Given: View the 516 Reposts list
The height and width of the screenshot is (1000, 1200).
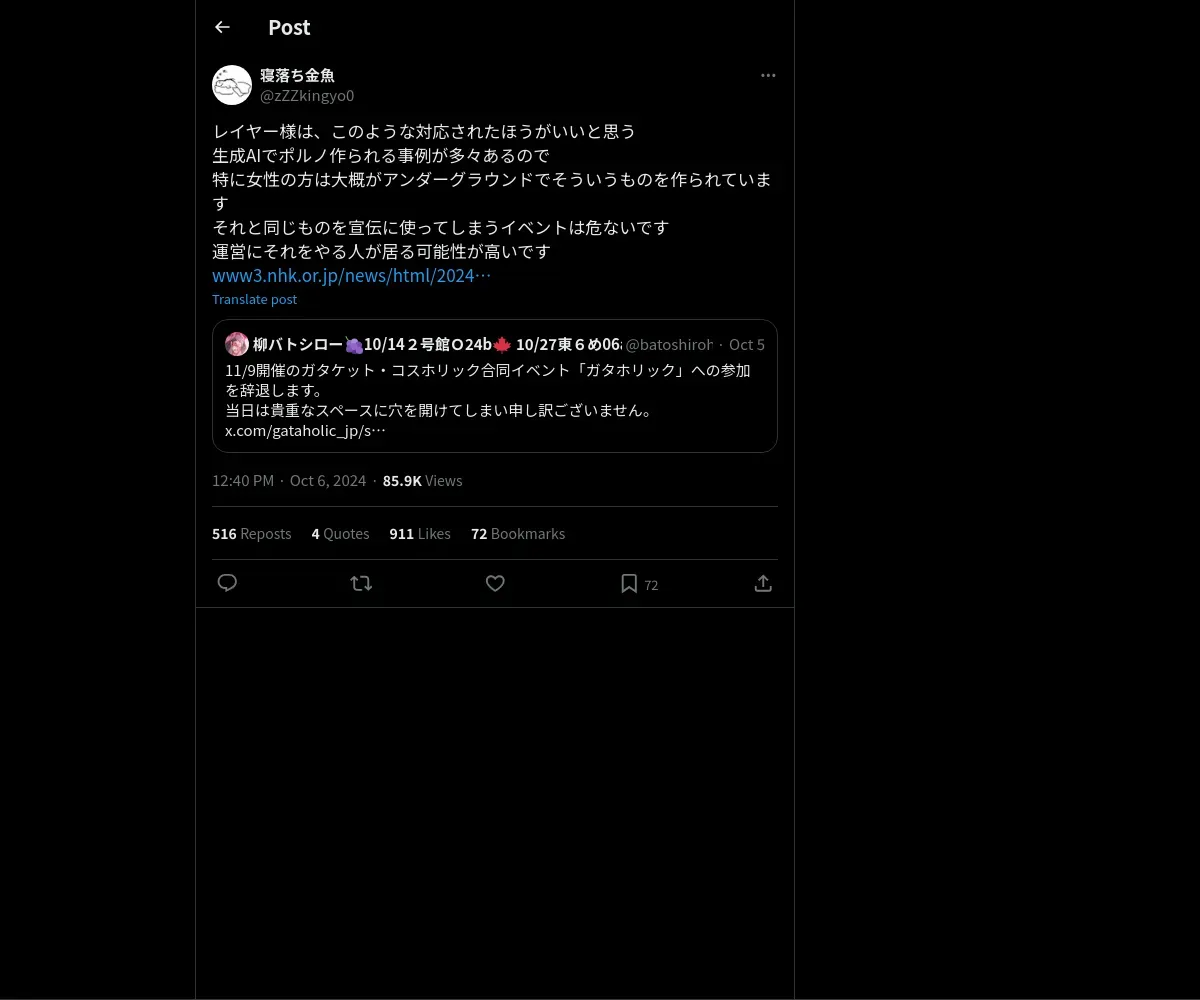Looking at the screenshot, I should tap(252, 534).
